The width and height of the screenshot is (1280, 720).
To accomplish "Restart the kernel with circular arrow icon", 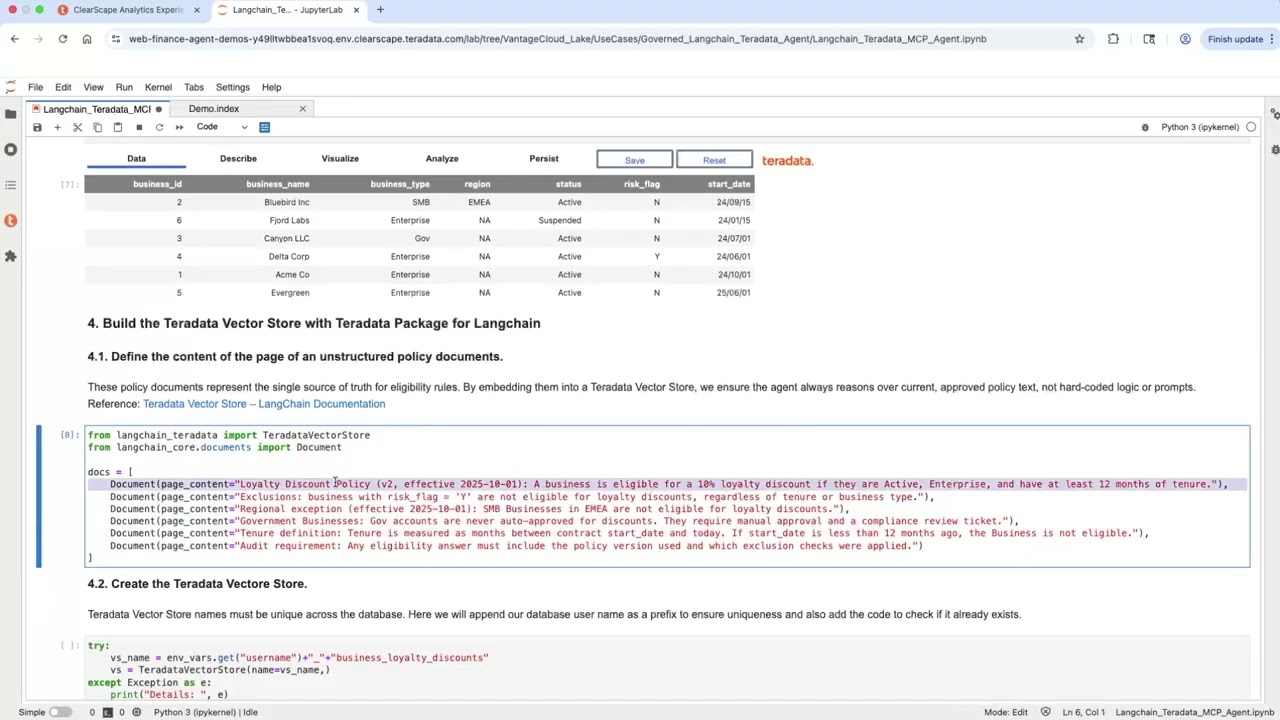I will click(159, 127).
